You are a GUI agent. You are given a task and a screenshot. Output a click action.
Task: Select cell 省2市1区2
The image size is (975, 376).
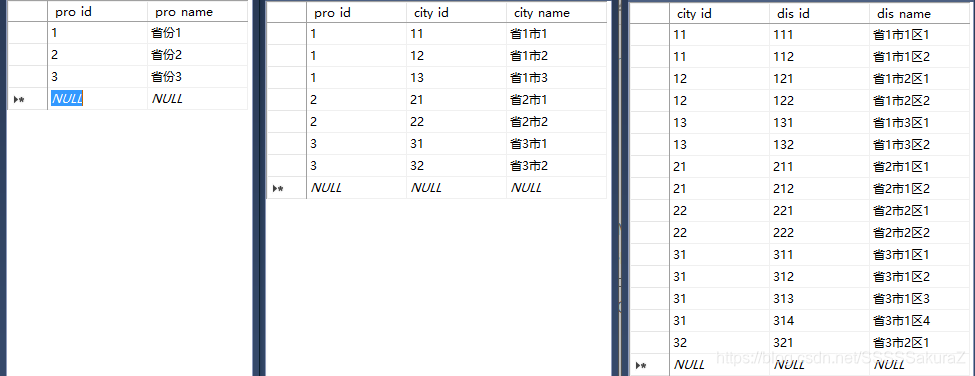(x=919, y=189)
